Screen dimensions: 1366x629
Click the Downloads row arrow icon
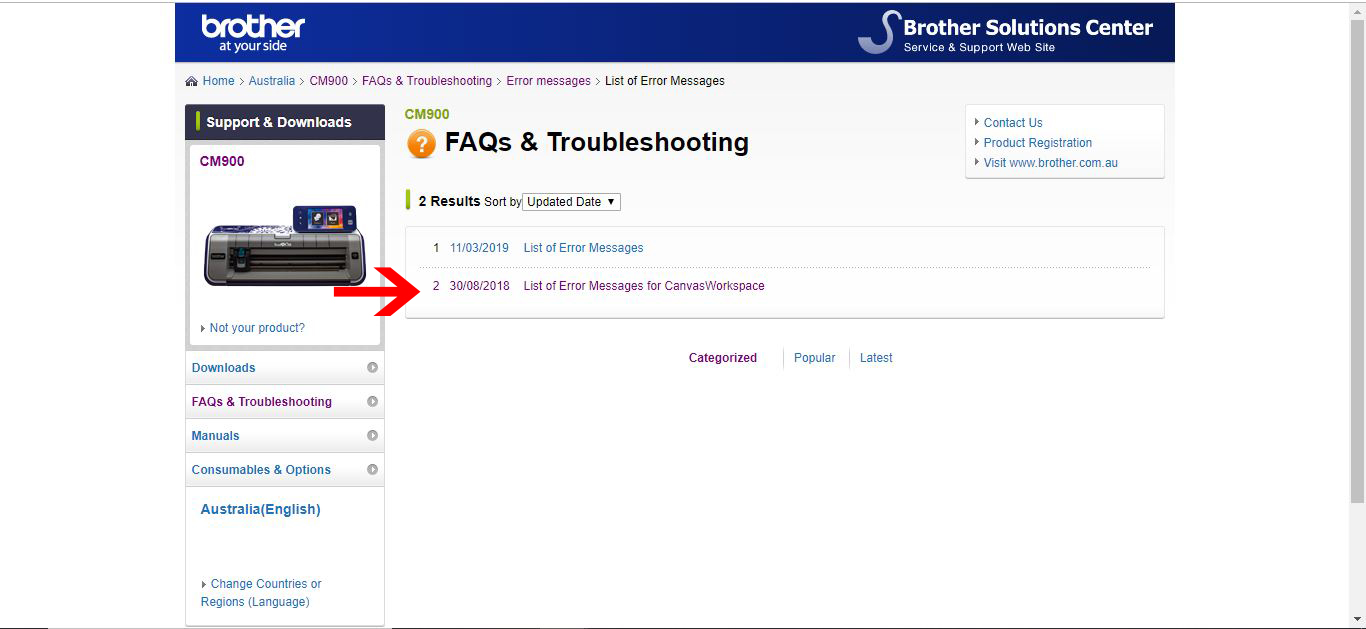pyautogui.click(x=372, y=368)
